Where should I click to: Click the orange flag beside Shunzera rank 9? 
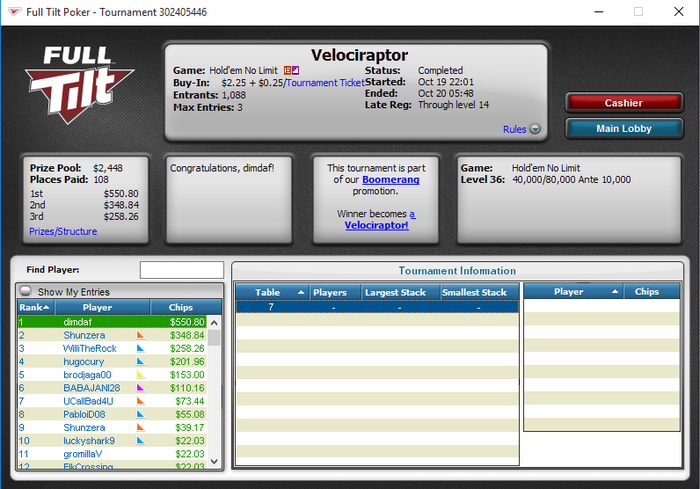coord(140,427)
